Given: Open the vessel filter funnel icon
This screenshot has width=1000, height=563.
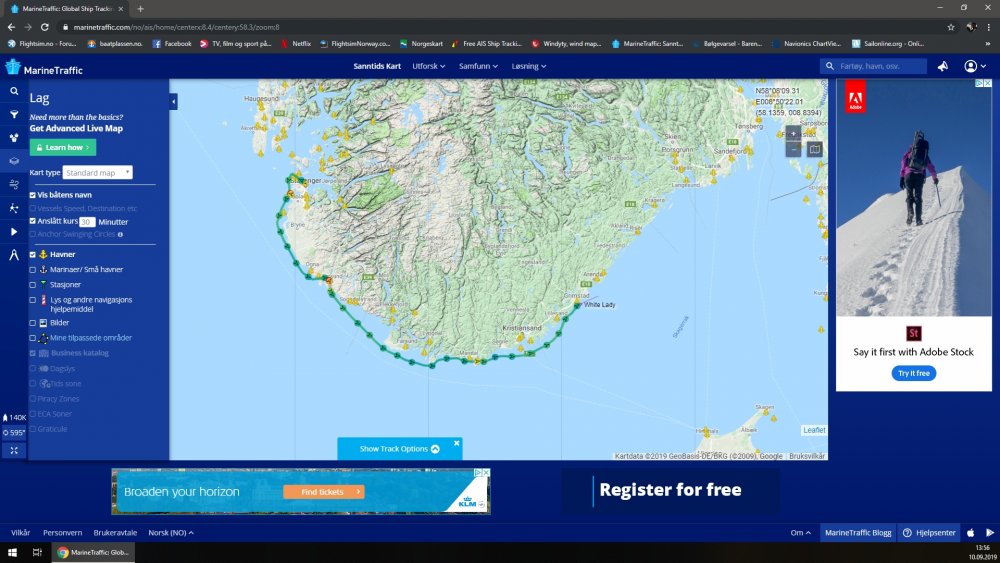Looking at the screenshot, I should (13, 115).
